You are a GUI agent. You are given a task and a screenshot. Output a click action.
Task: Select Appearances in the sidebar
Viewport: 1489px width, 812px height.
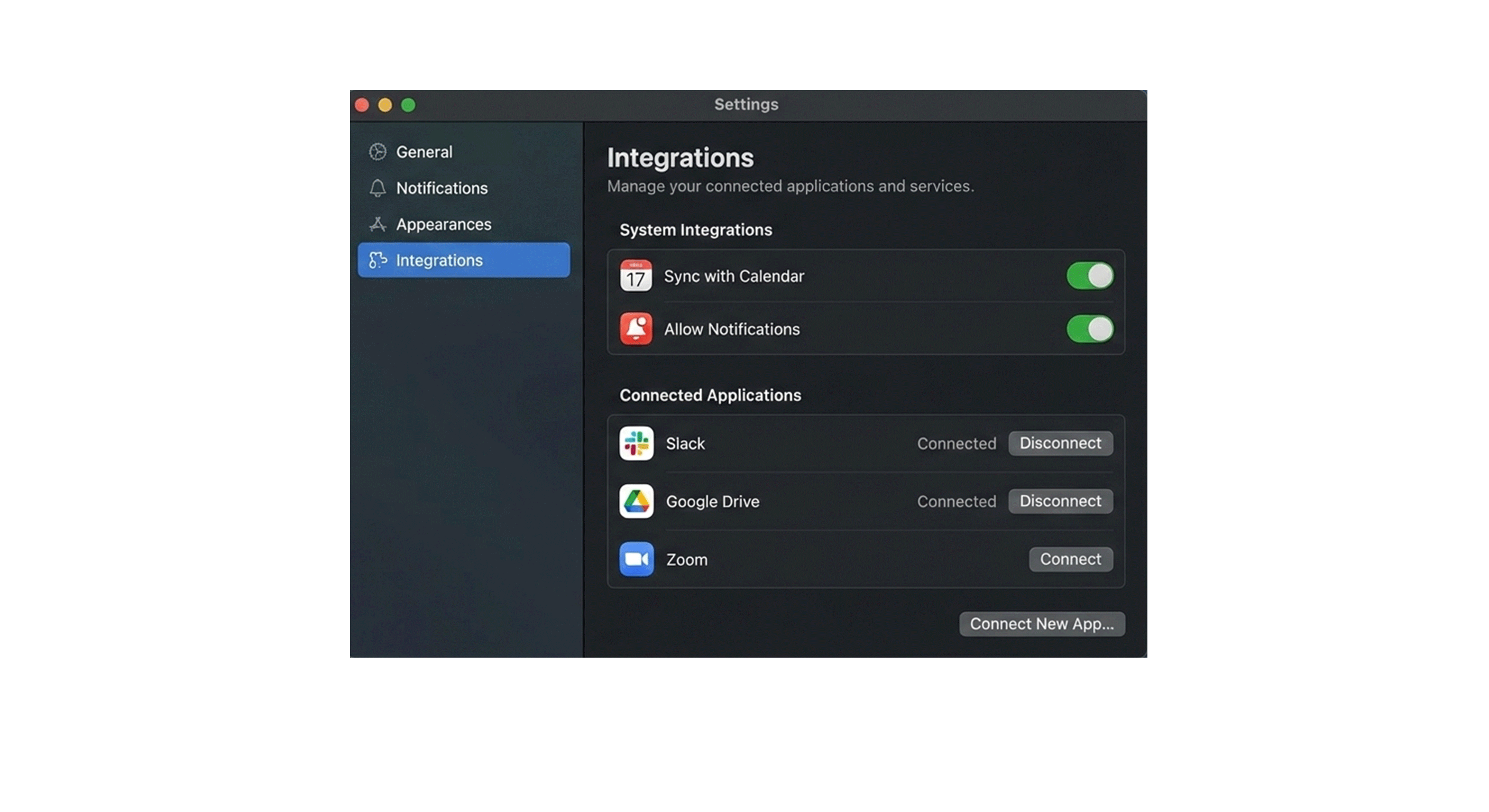(443, 224)
